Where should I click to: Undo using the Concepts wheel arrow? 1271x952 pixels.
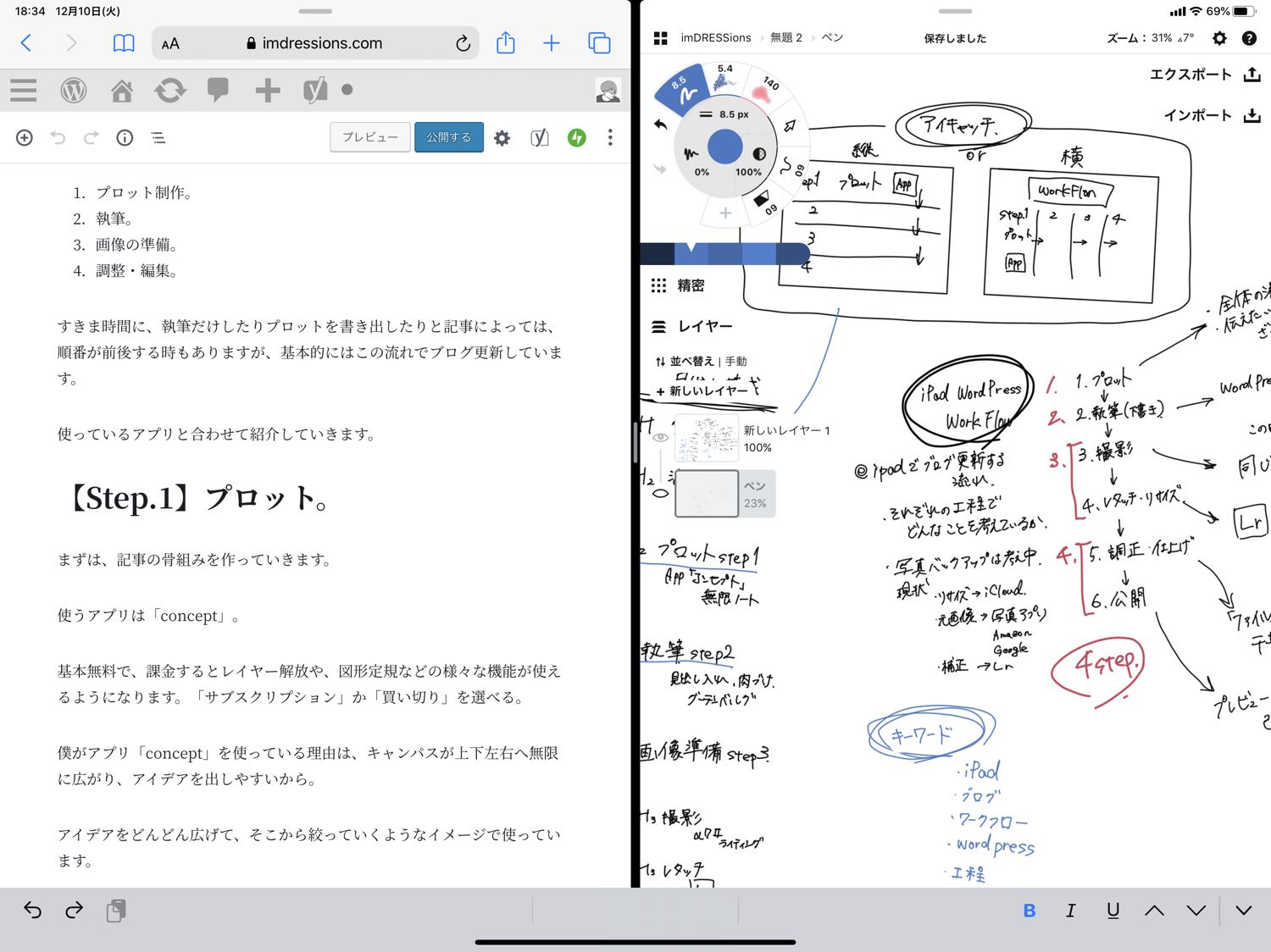(661, 125)
